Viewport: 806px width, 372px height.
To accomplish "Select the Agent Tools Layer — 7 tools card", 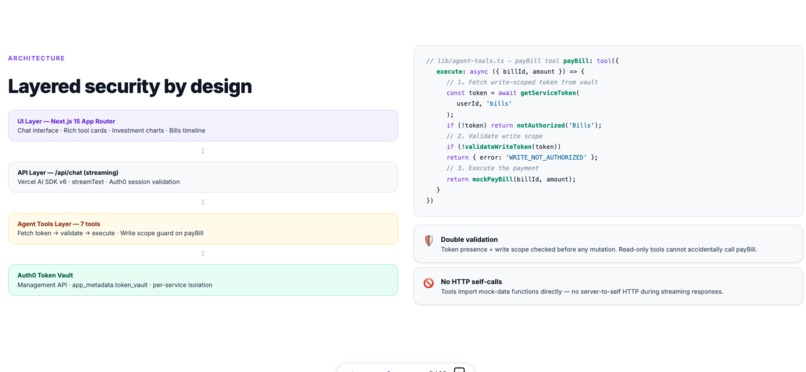I will tap(203, 229).
